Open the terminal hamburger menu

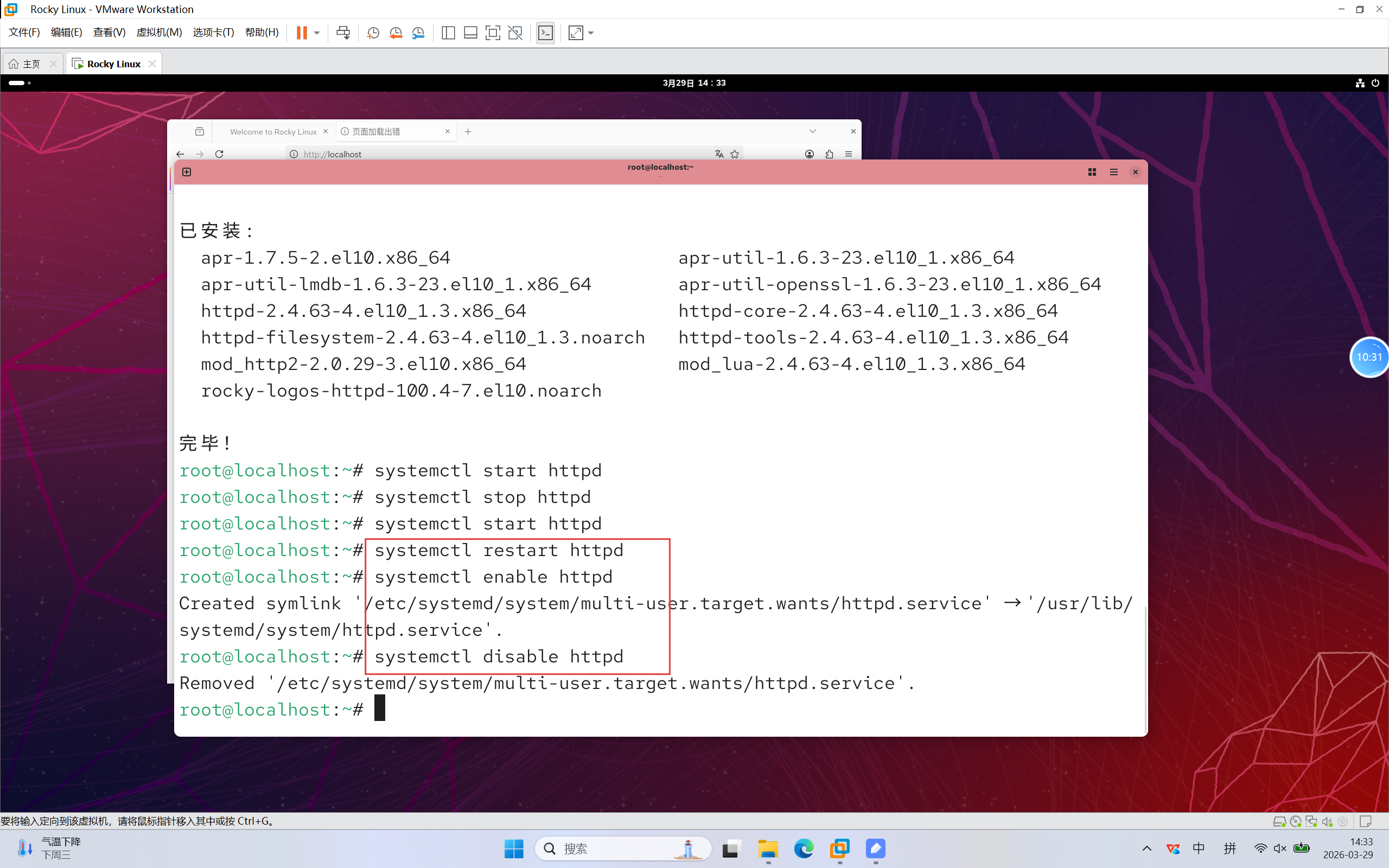[x=1113, y=171]
